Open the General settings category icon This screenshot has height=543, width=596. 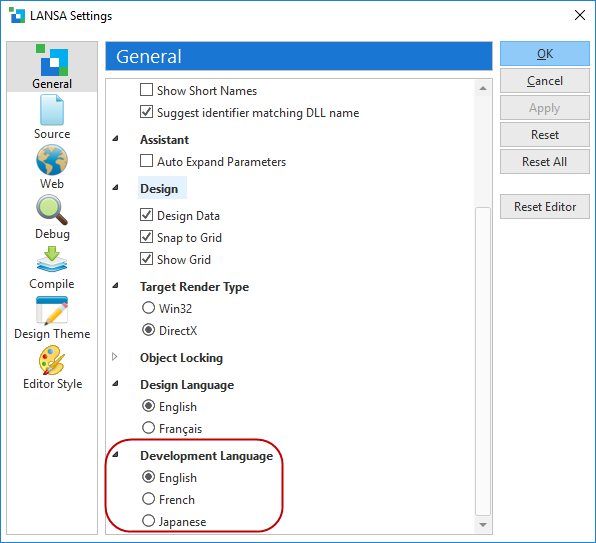tap(52, 60)
